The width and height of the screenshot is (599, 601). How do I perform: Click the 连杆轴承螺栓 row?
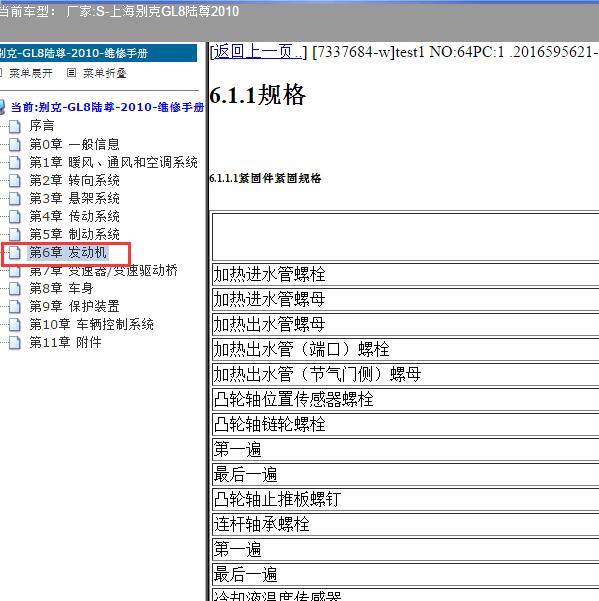(405, 524)
